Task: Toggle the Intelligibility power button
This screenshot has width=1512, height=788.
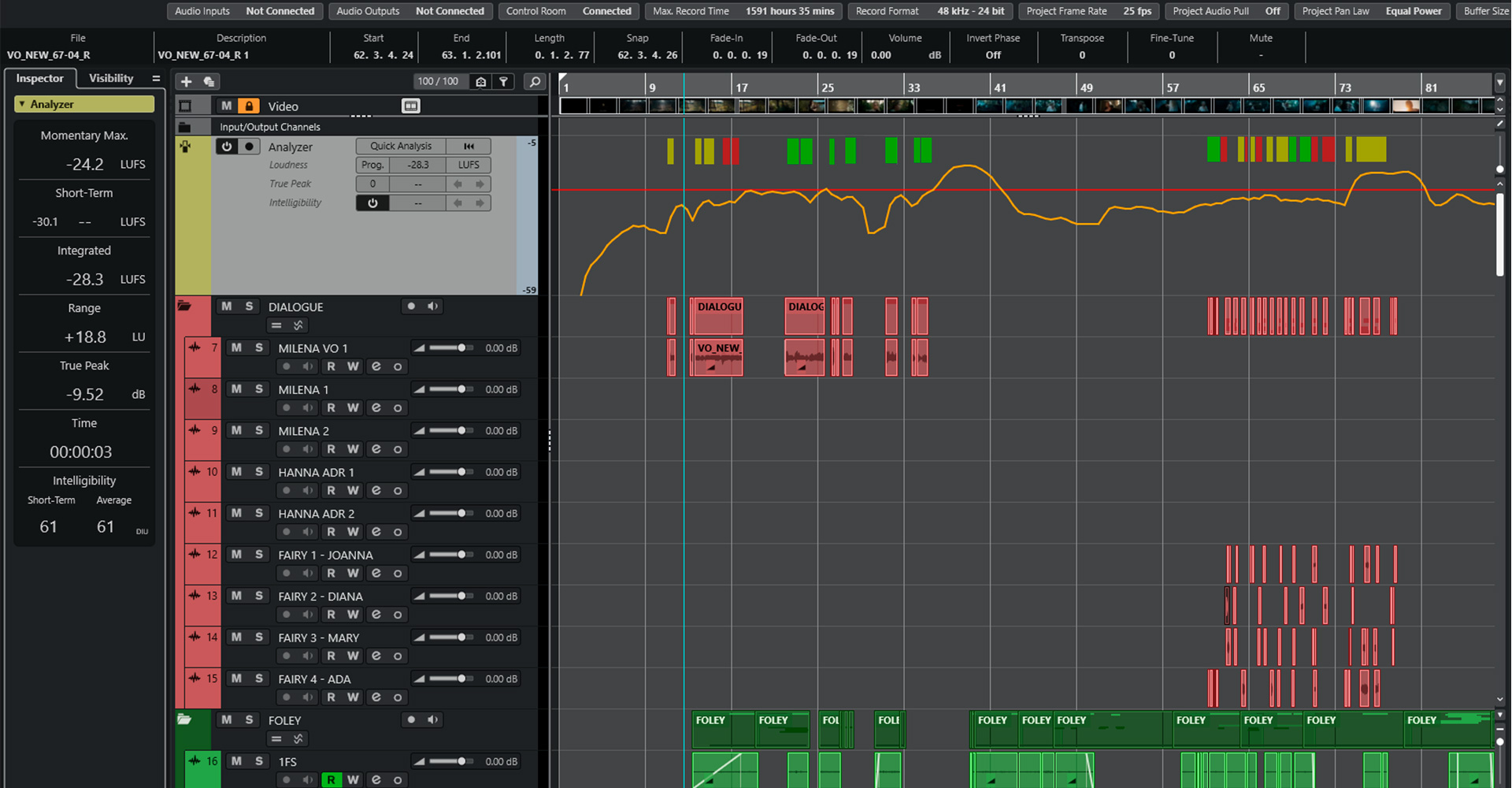Action: (x=372, y=203)
